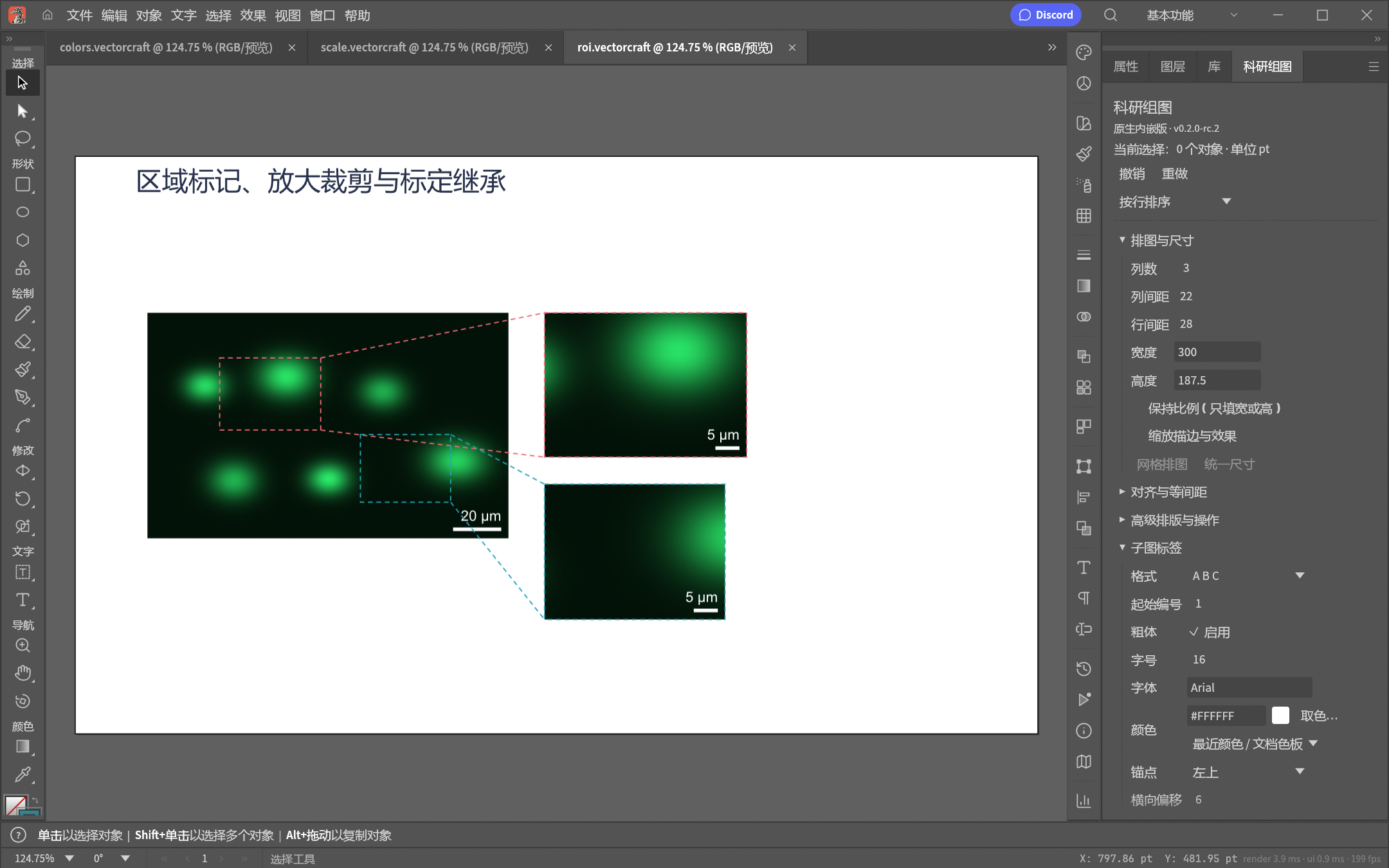
Task: Click the 字体 Arial input field
Action: coord(1249,687)
